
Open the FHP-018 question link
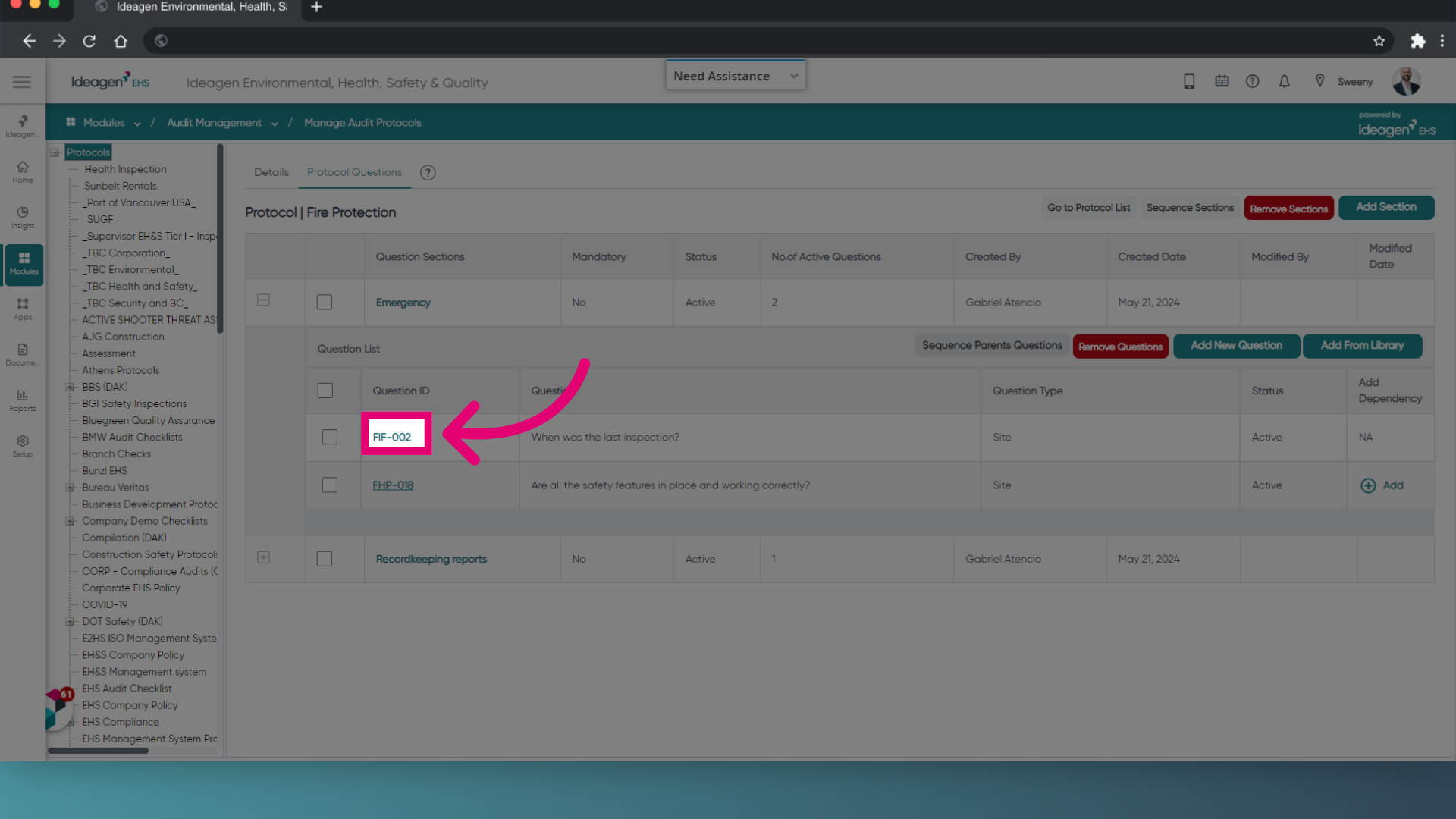(x=393, y=485)
